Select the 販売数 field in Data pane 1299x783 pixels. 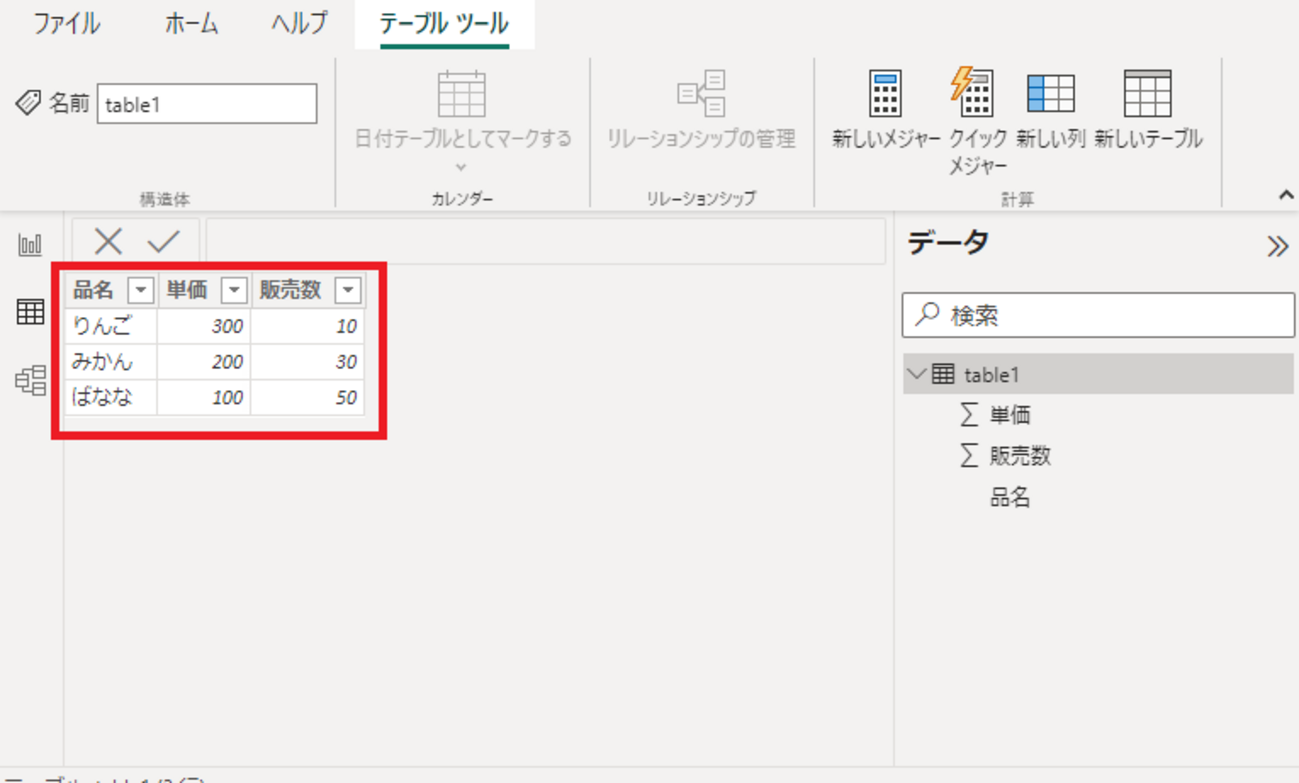[x=1020, y=456]
